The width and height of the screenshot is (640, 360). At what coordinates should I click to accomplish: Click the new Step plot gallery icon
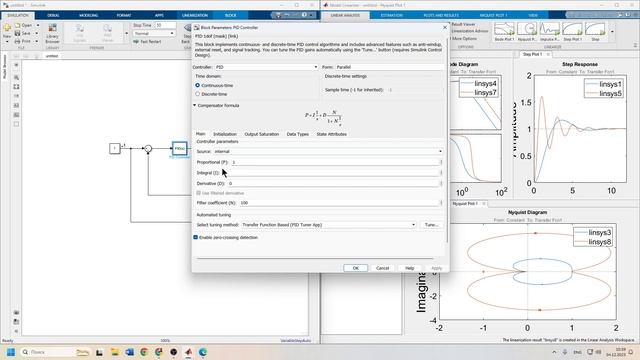click(595, 32)
